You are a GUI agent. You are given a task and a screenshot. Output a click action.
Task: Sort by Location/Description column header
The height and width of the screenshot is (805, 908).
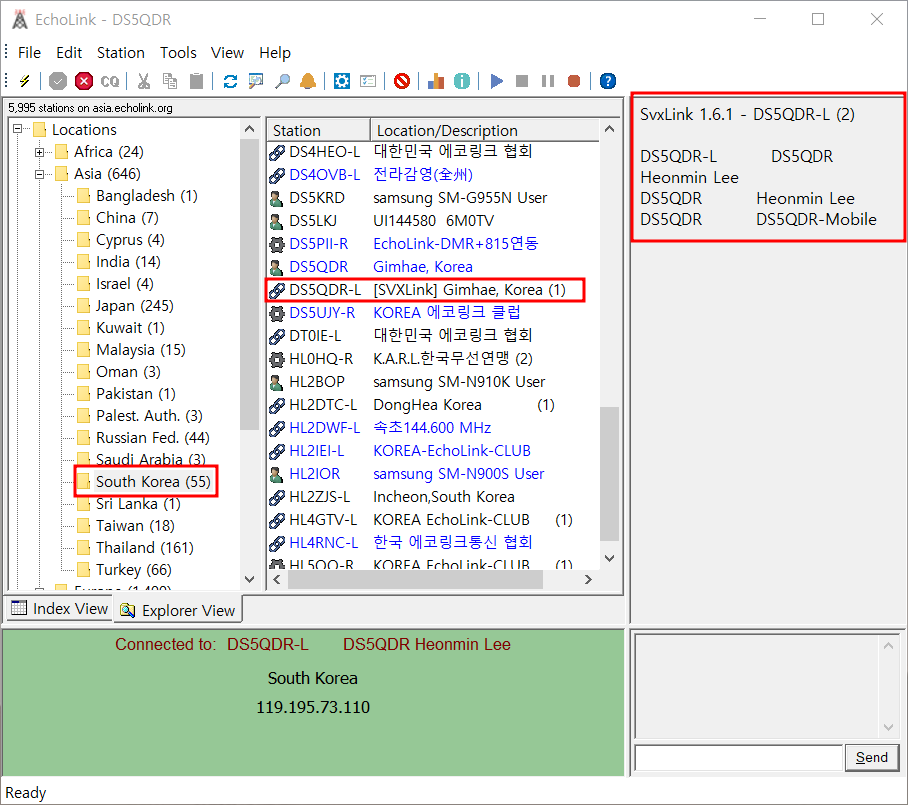pos(485,130)
